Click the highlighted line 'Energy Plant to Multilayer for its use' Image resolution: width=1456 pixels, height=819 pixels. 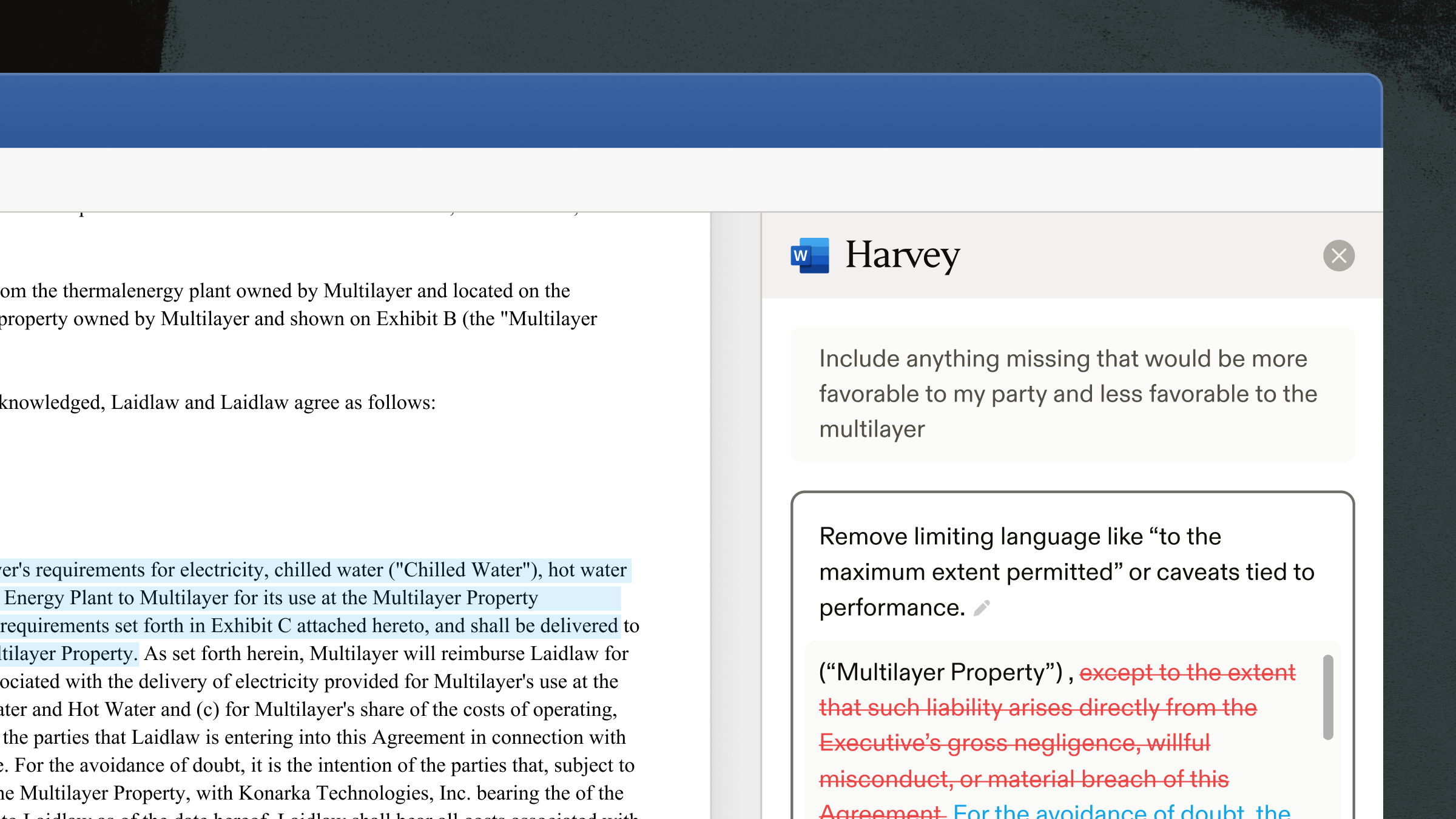271,598
